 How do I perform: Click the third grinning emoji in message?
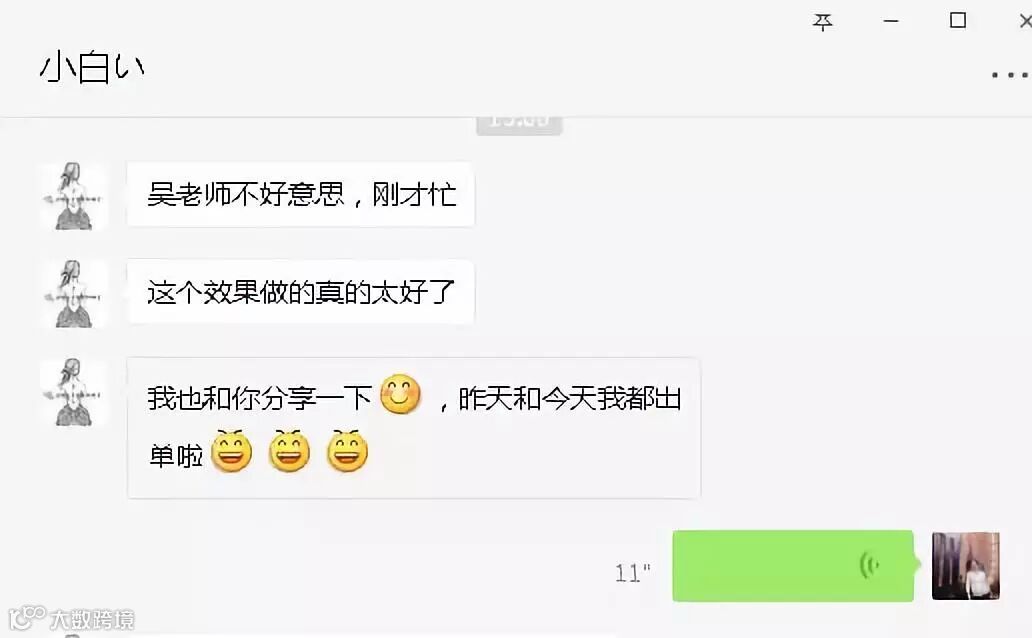[347, 451]
